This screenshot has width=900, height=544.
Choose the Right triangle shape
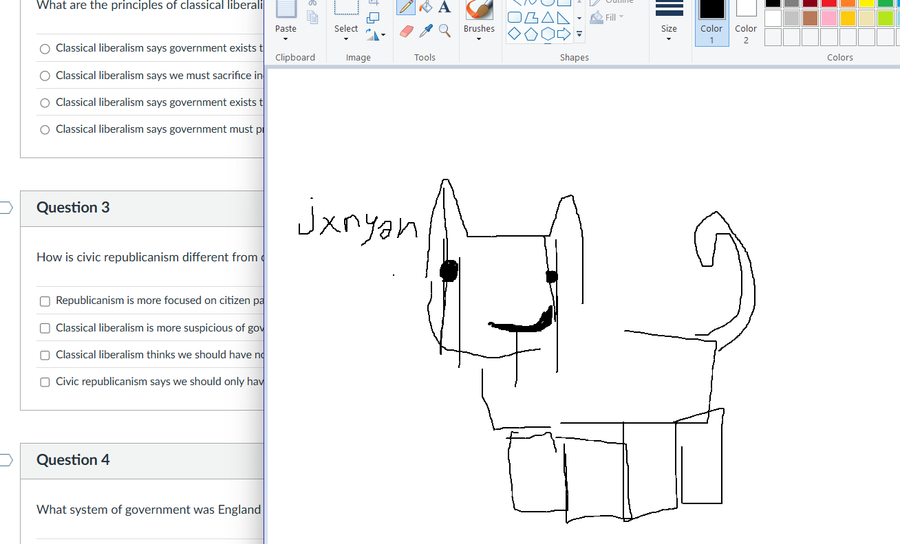(564, 18)
